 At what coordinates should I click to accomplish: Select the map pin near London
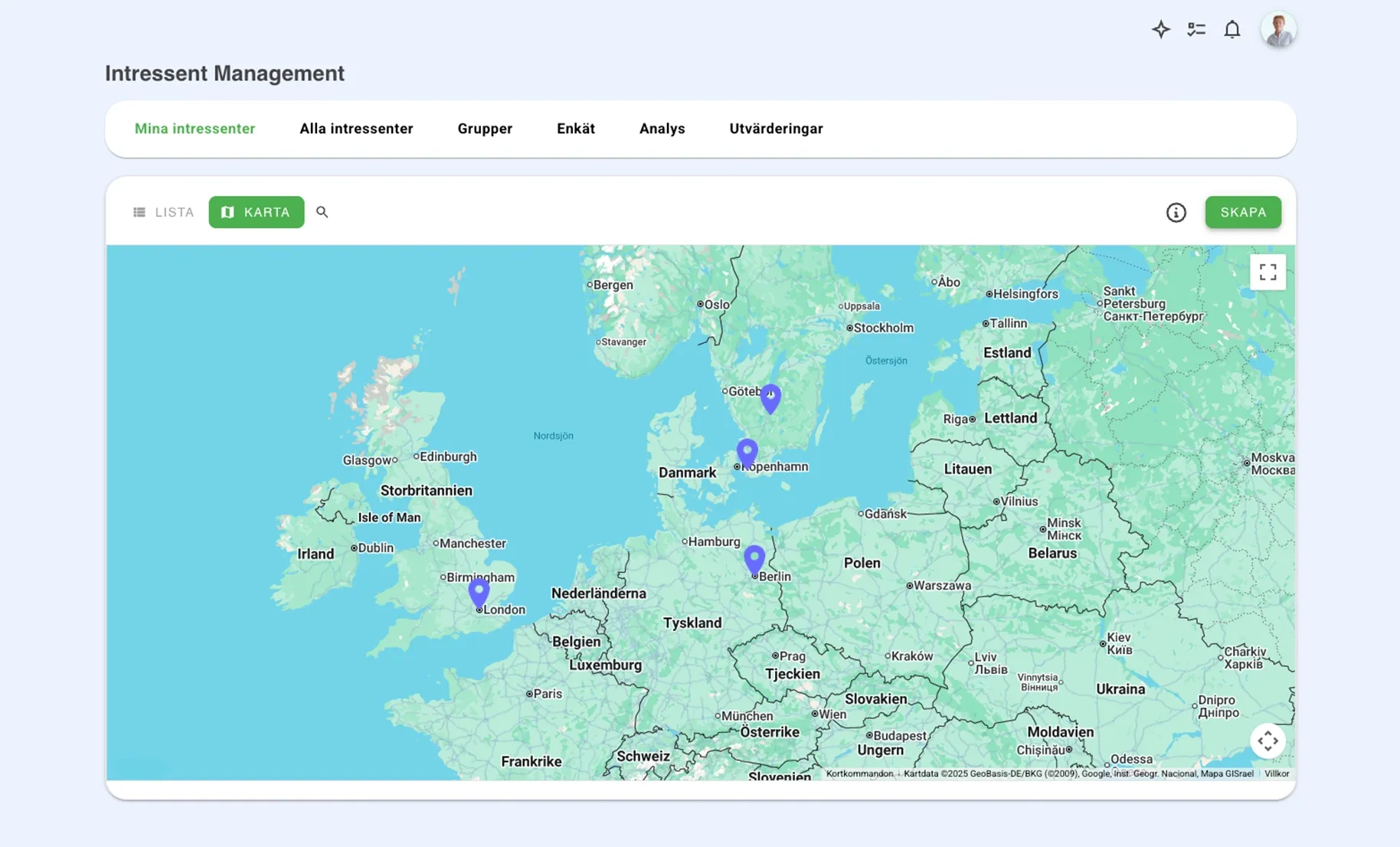(x=479, y=591)
